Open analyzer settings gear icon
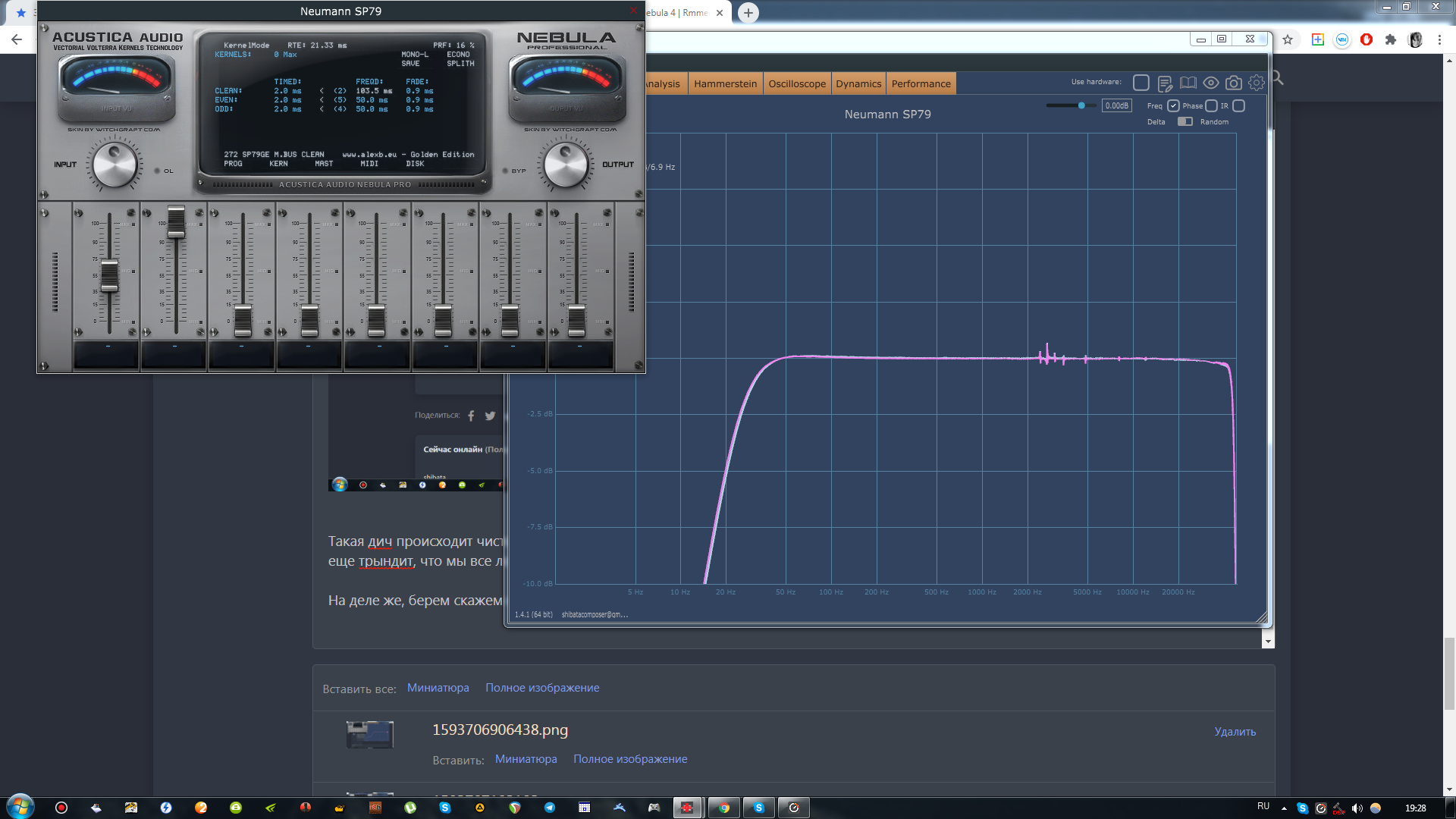 coord(1257,83)
